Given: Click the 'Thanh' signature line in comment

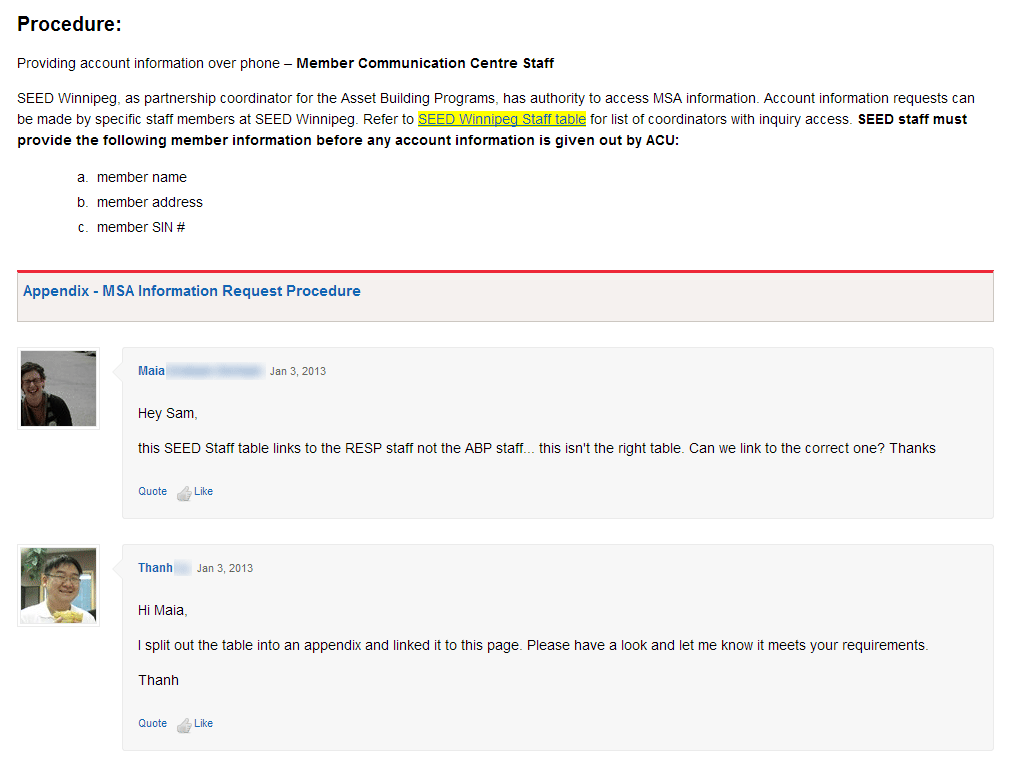Looking at the screenshot, I should click(158, 680).
